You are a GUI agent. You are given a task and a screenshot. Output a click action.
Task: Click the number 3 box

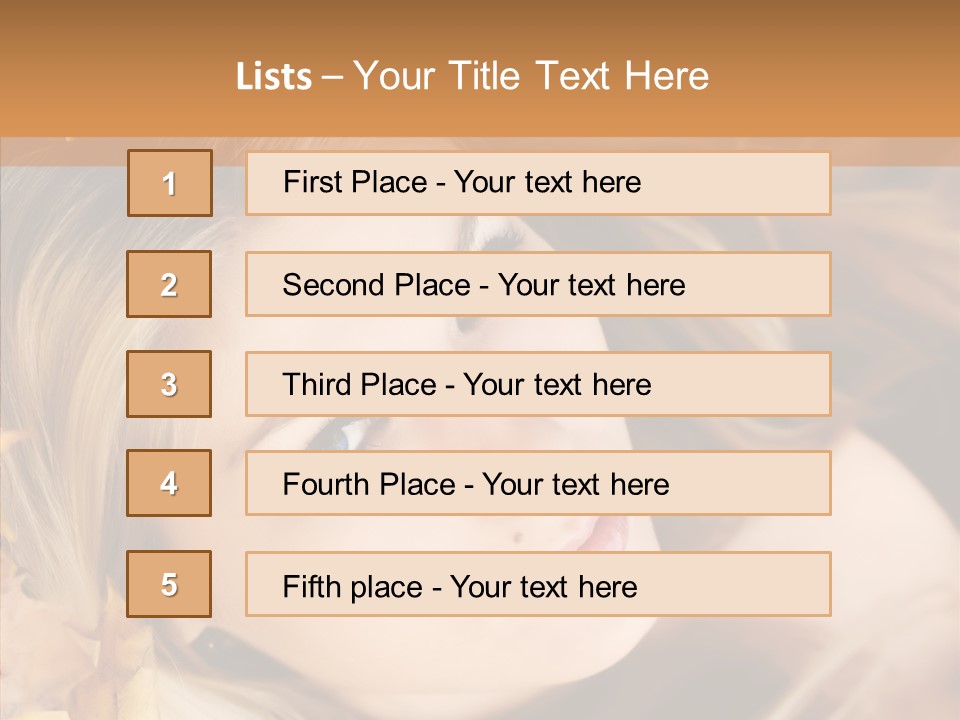click(169, 384)
